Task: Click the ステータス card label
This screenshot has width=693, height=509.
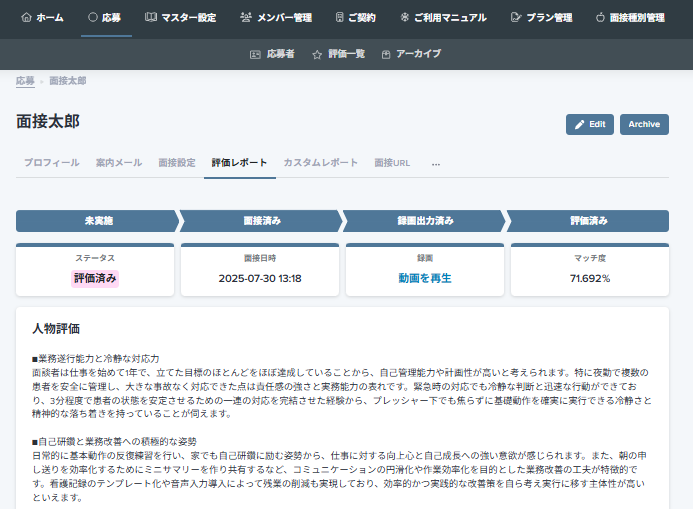Action: click(95, 258)
